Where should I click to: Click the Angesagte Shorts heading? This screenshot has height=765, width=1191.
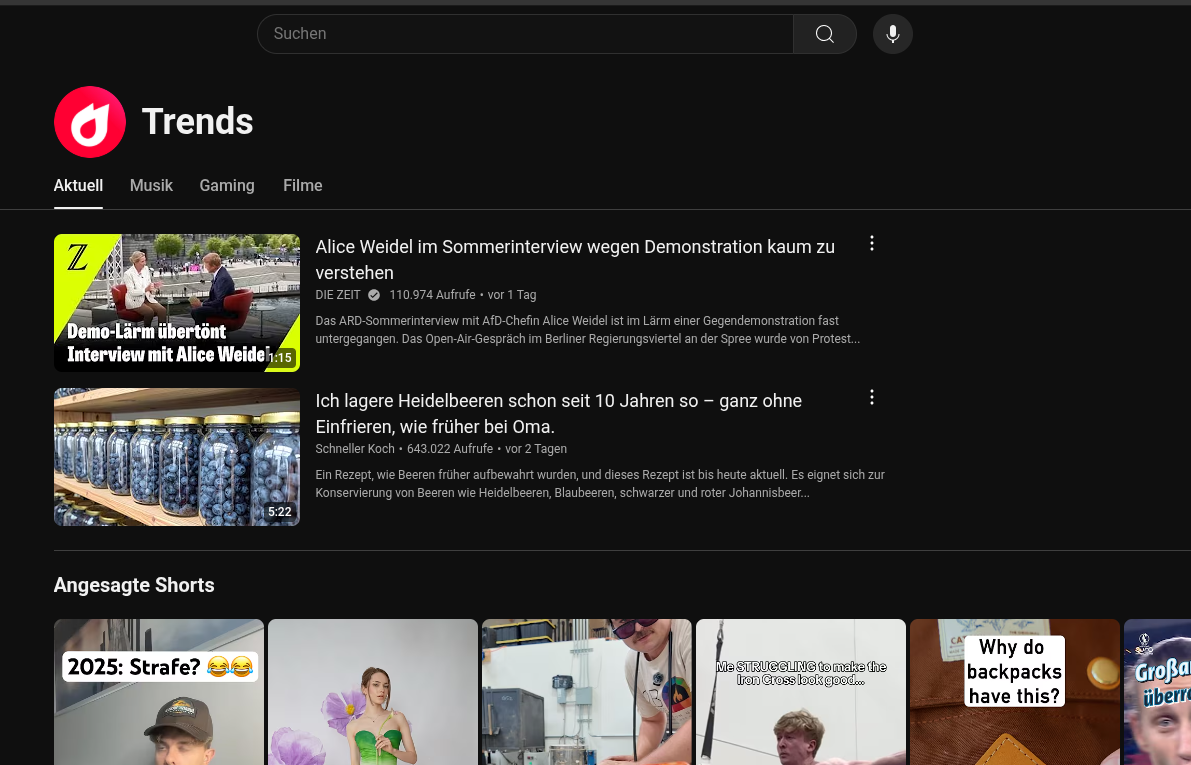pos(134,585)
